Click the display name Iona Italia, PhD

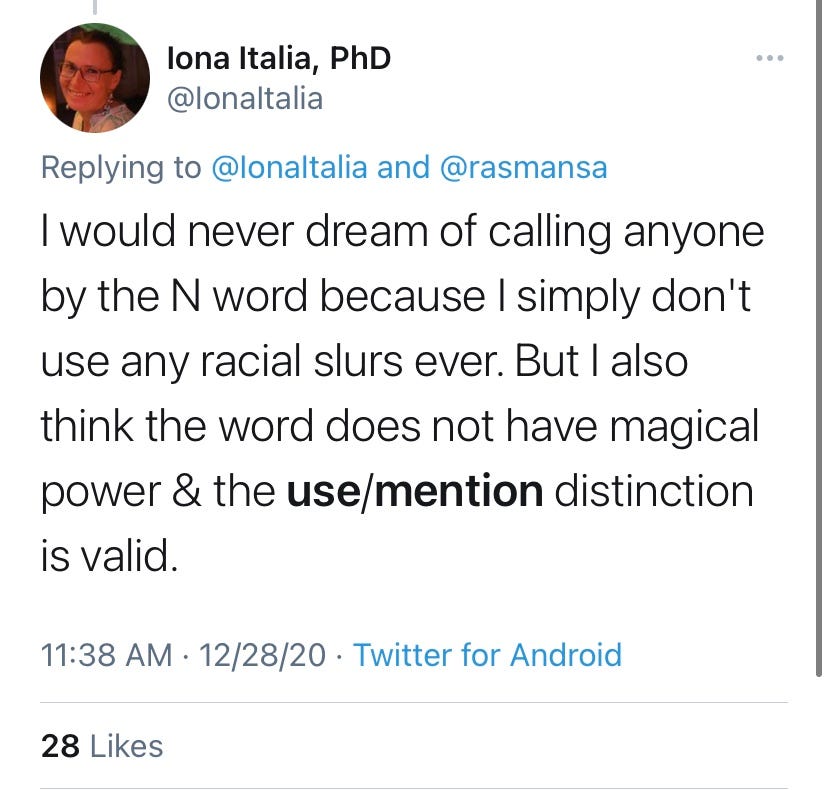pos(279,58)
